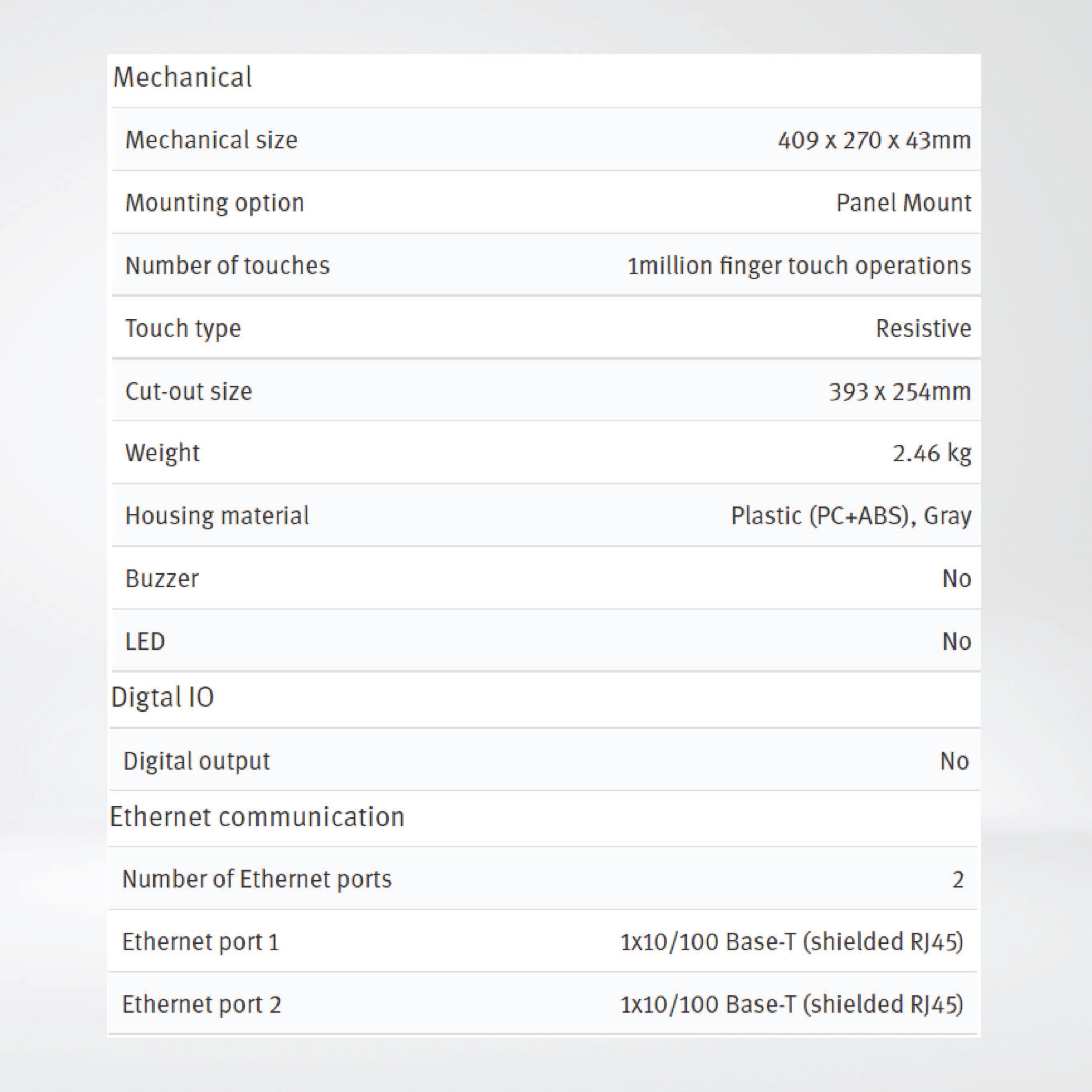The image size is (1092, 1092).
Task: Select the Number of touches label
Action: (x=227, y=265)
